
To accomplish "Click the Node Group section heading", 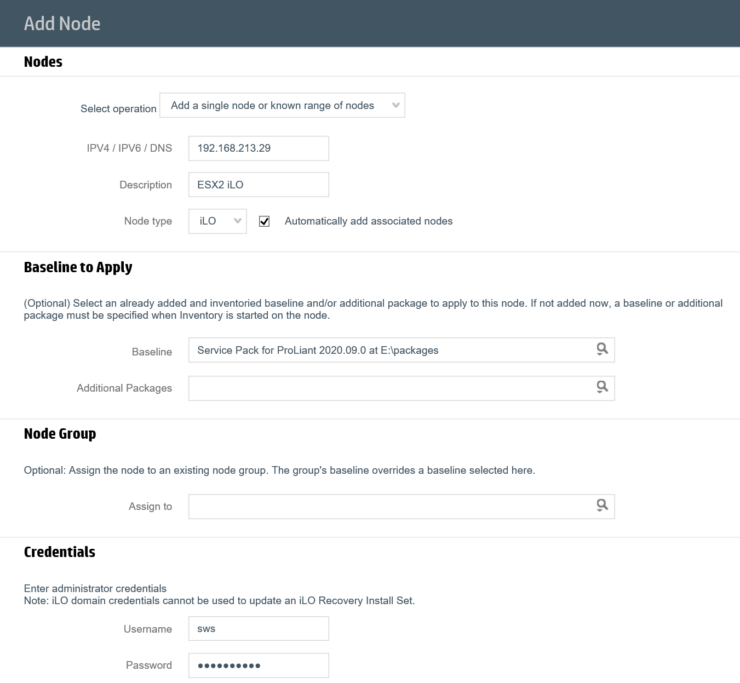I will coord(60,434).
